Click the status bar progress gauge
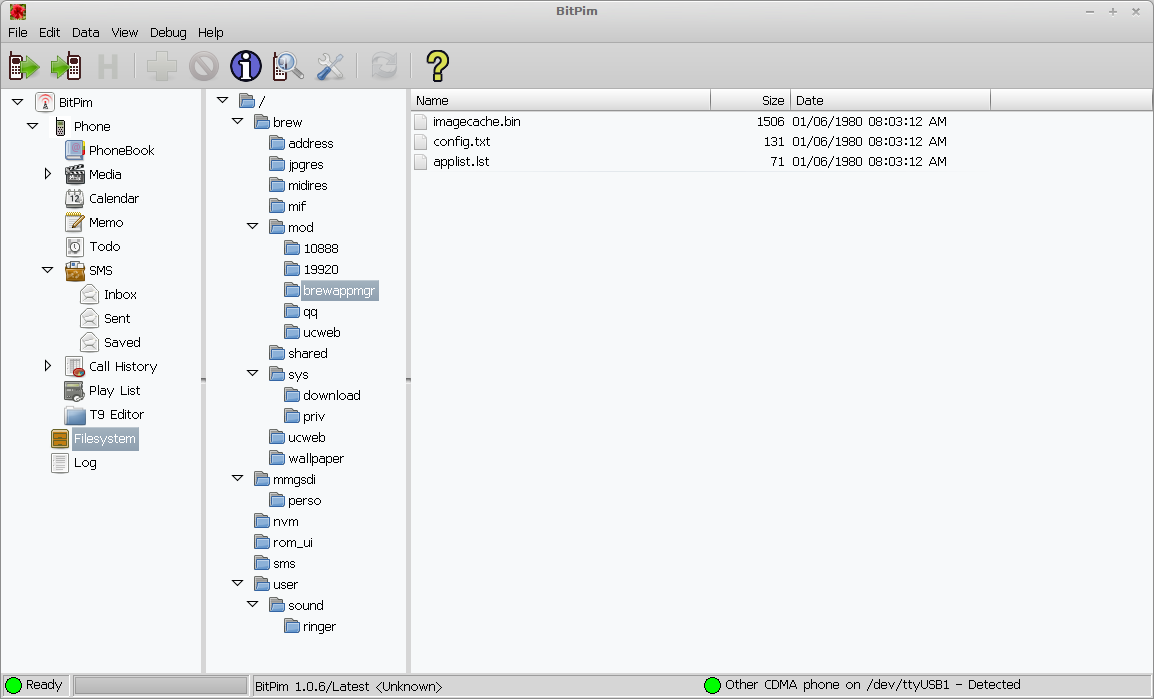Image resolution: width=1154 pixels, height=699 pixels. tap(160, 686)
